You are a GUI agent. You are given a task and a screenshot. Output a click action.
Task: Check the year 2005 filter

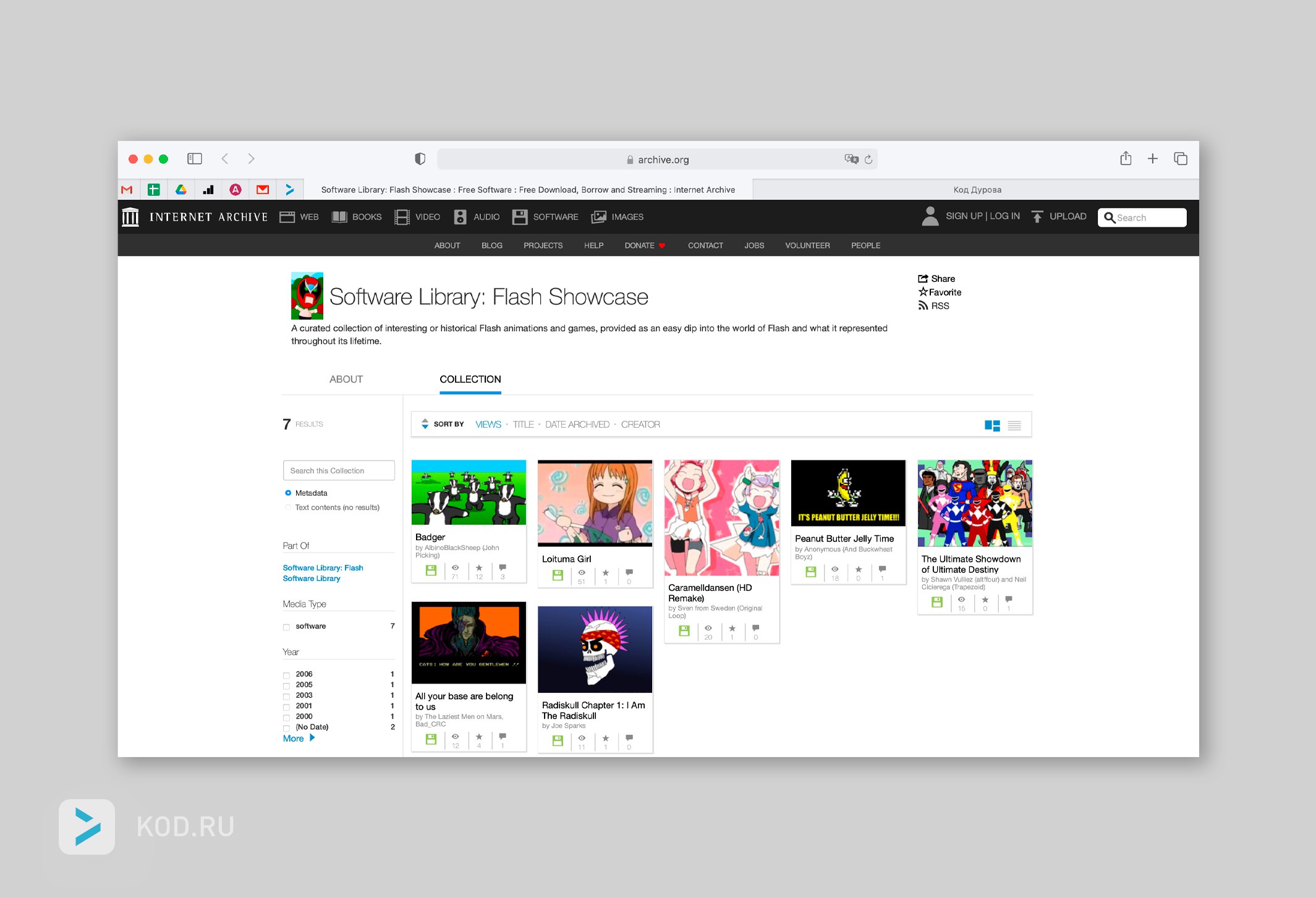click(x=286, y=686)
